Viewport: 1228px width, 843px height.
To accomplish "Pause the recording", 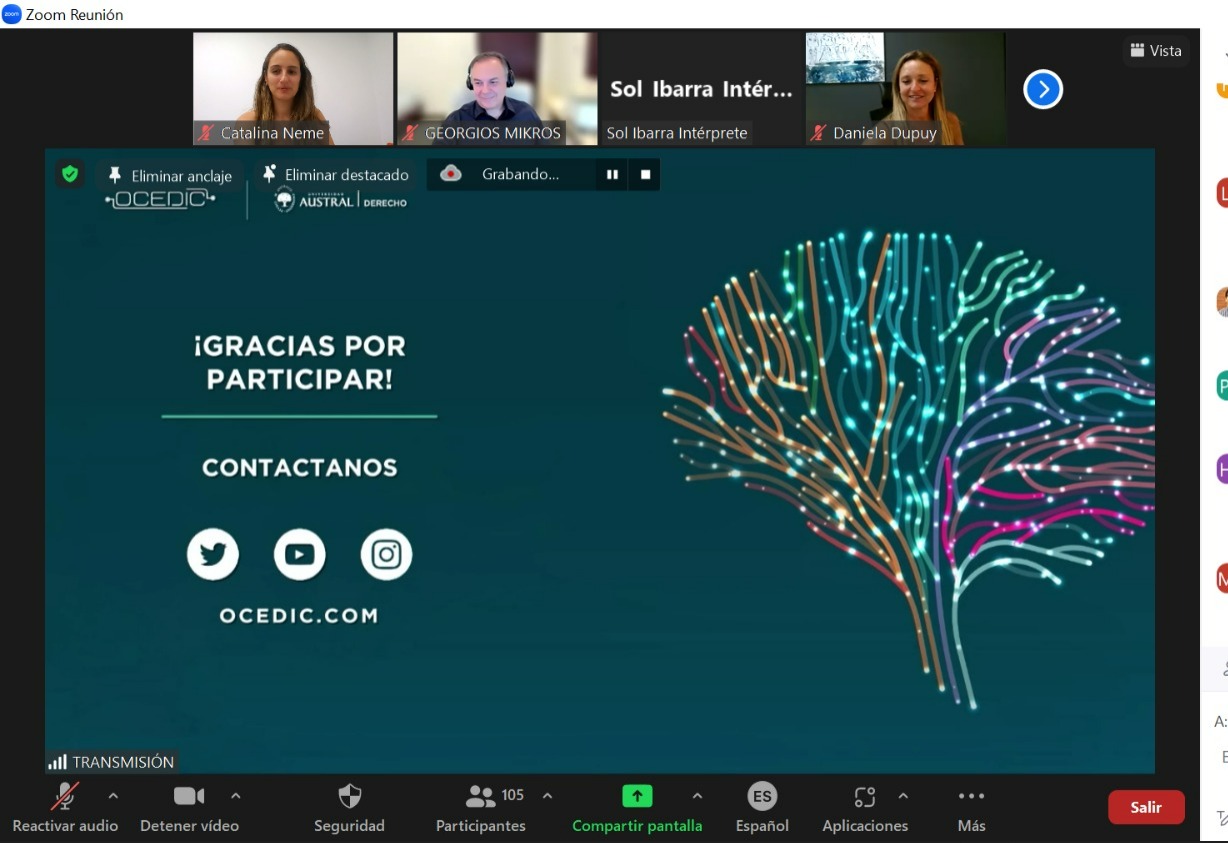I will [x=612, y=174].
